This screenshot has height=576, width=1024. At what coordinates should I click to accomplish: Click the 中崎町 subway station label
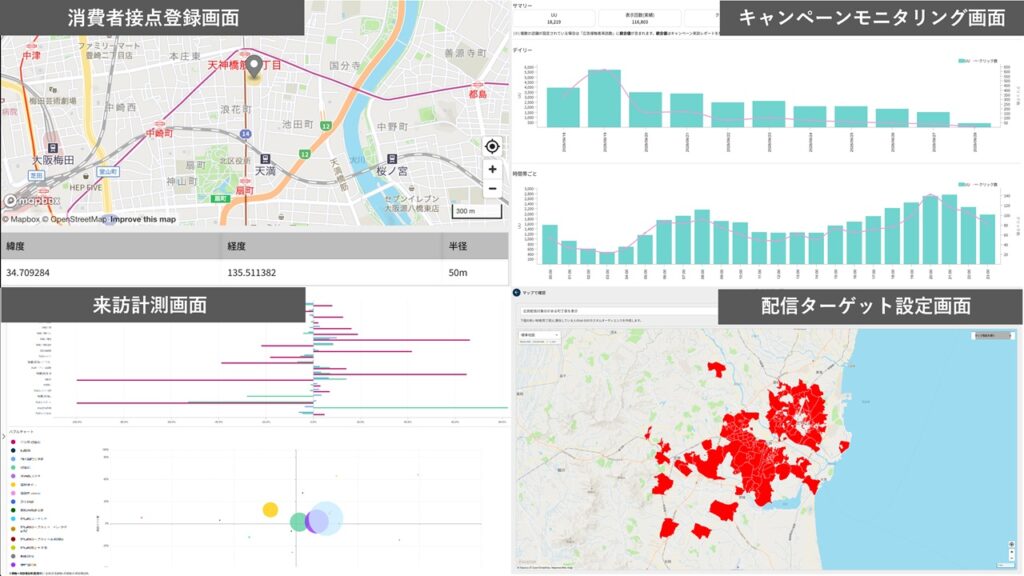(159, 133)
